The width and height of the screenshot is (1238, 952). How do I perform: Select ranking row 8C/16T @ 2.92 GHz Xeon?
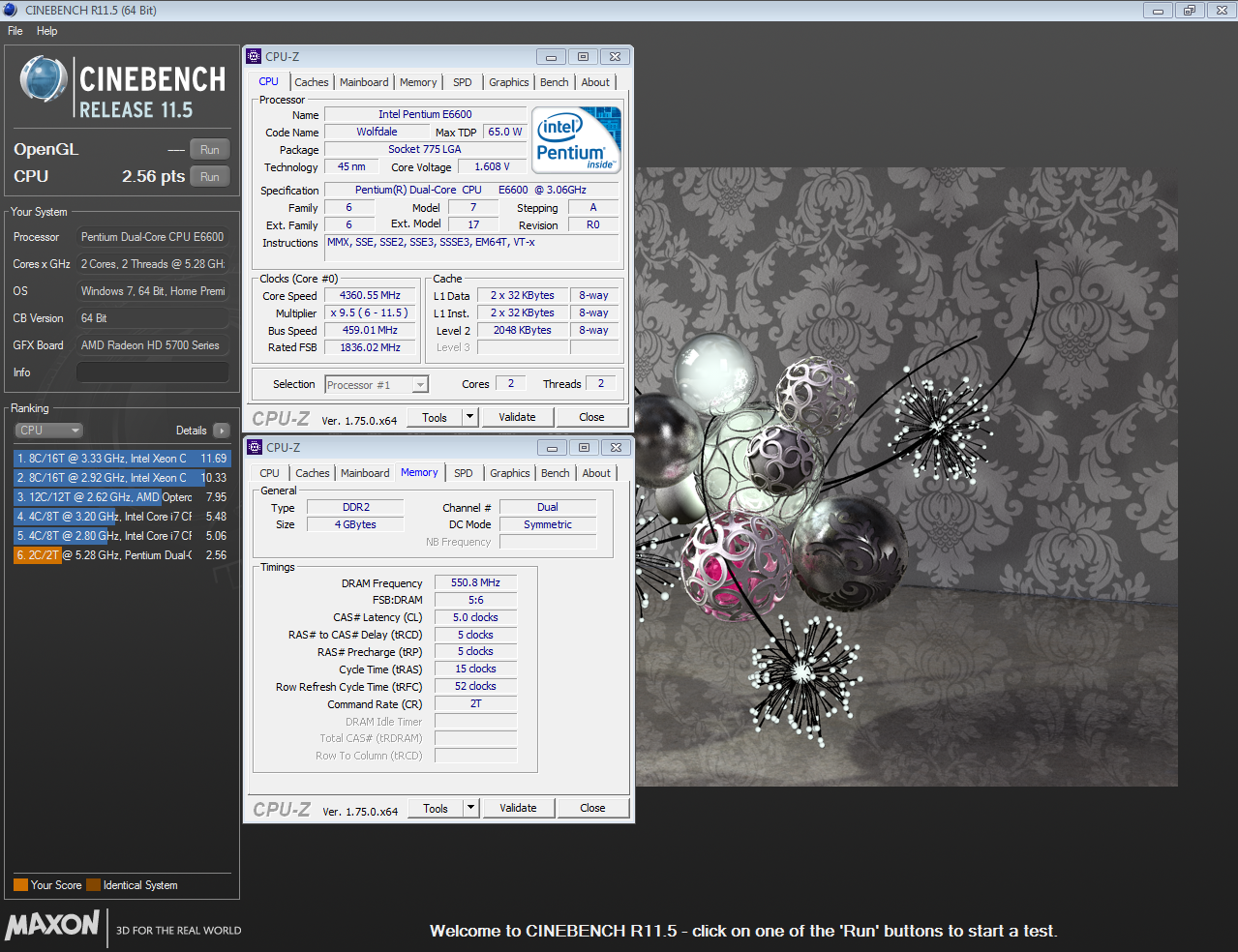(x=122, y=478)
